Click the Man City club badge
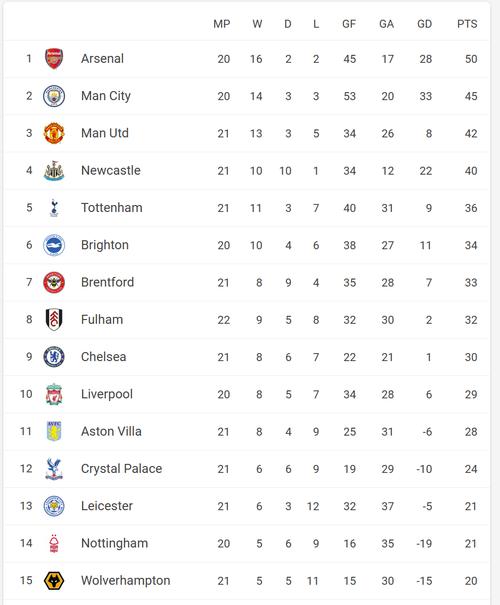The image size is (500, 605). point(54,96)
